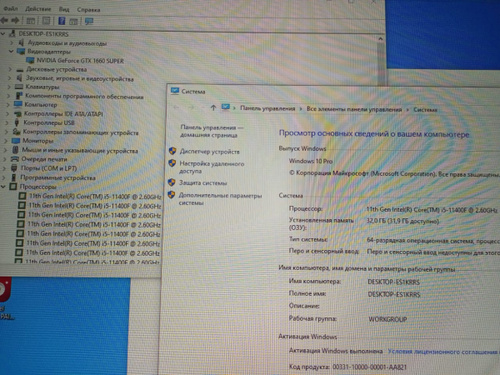The image size is (500, 375).
Task: Expand the Мониторы category
Action: (x=6, y=141)
